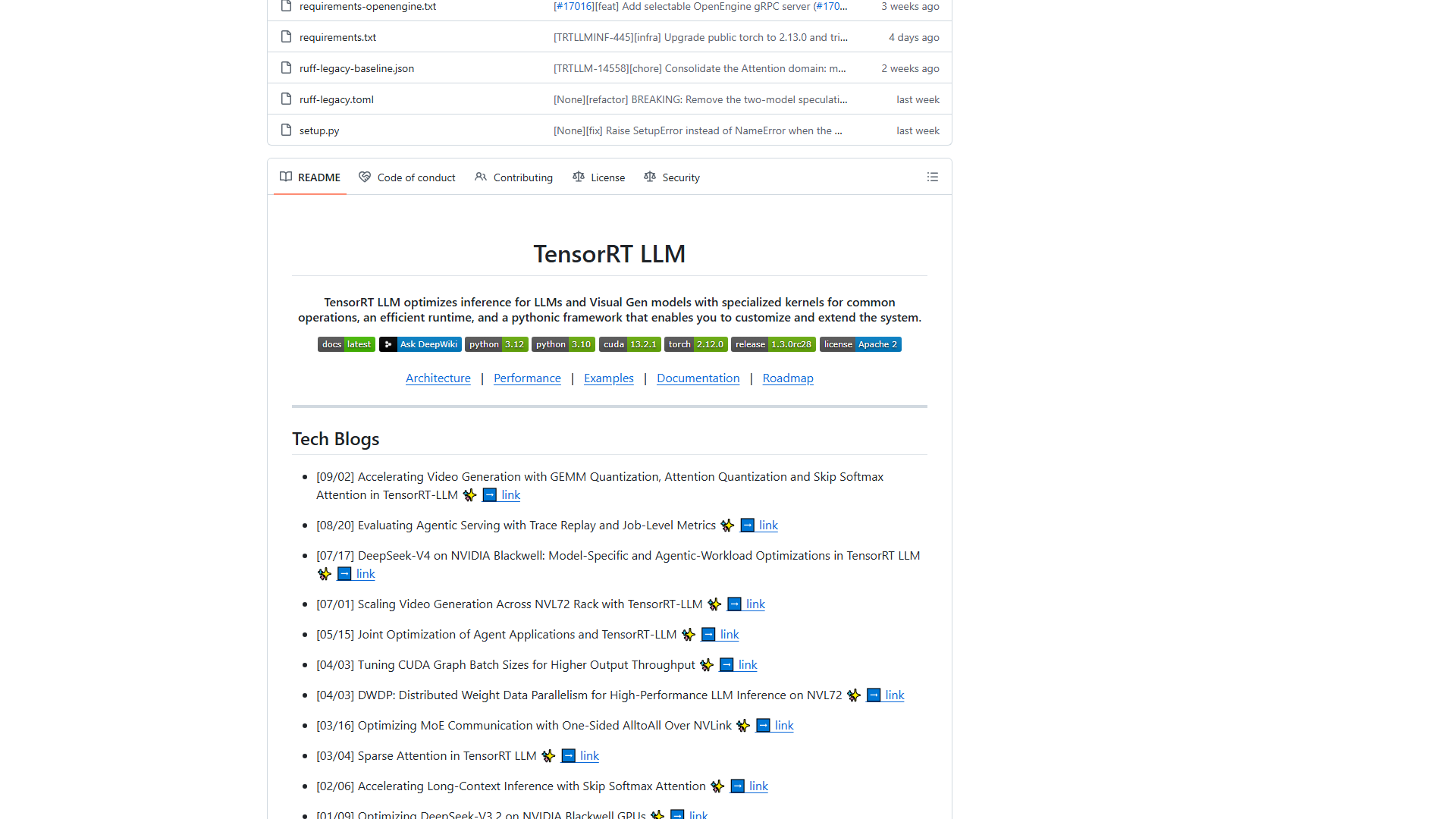Open link for Video Generation GEMM Quantization blog
Screen dimensions: 1456x819
[x=501, y=494]
